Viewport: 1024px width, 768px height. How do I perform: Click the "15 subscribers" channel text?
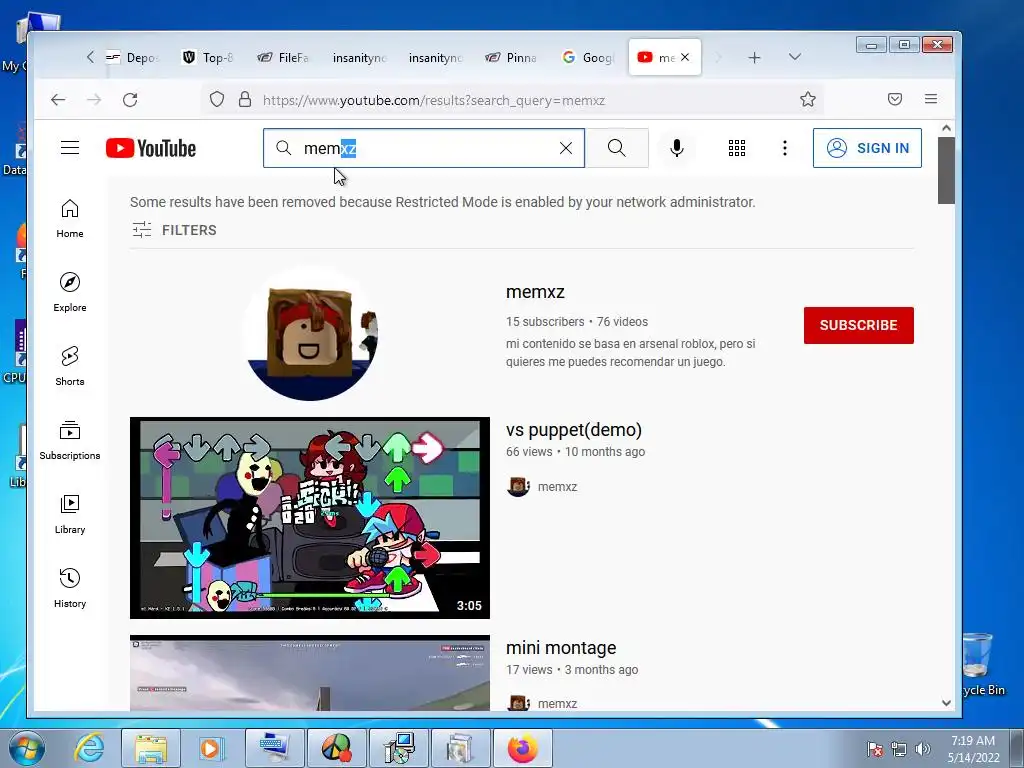(545, 321)
